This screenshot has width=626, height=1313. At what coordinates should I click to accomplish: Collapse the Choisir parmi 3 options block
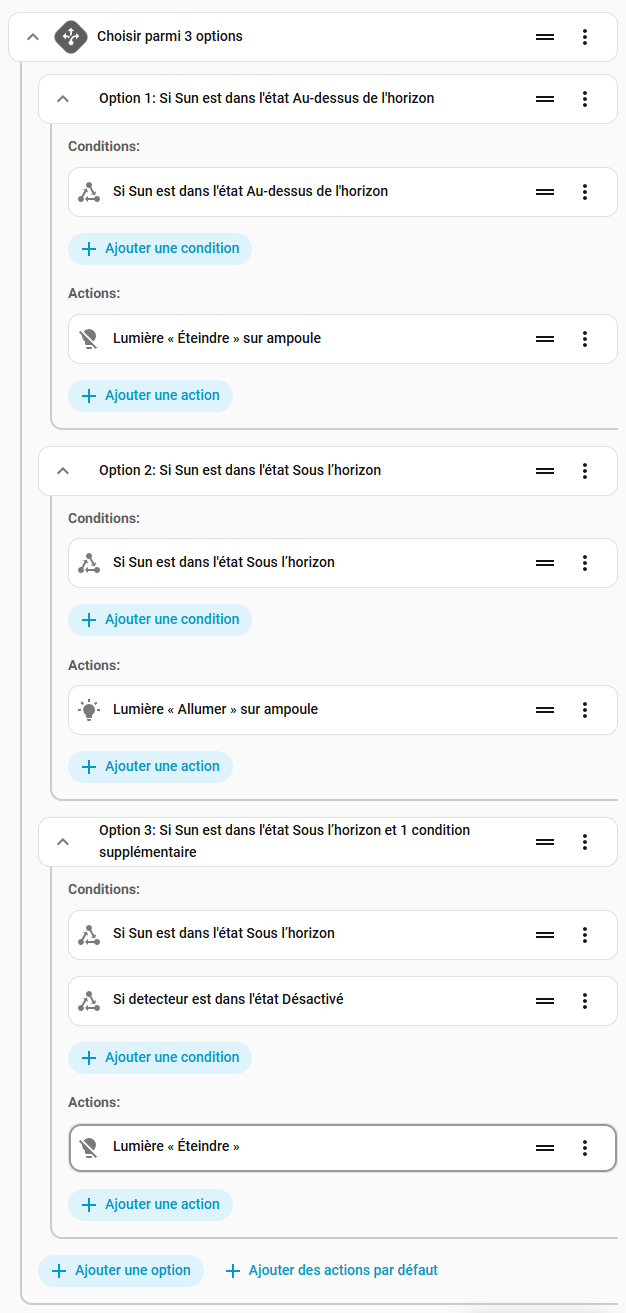(x=33, y=37)
